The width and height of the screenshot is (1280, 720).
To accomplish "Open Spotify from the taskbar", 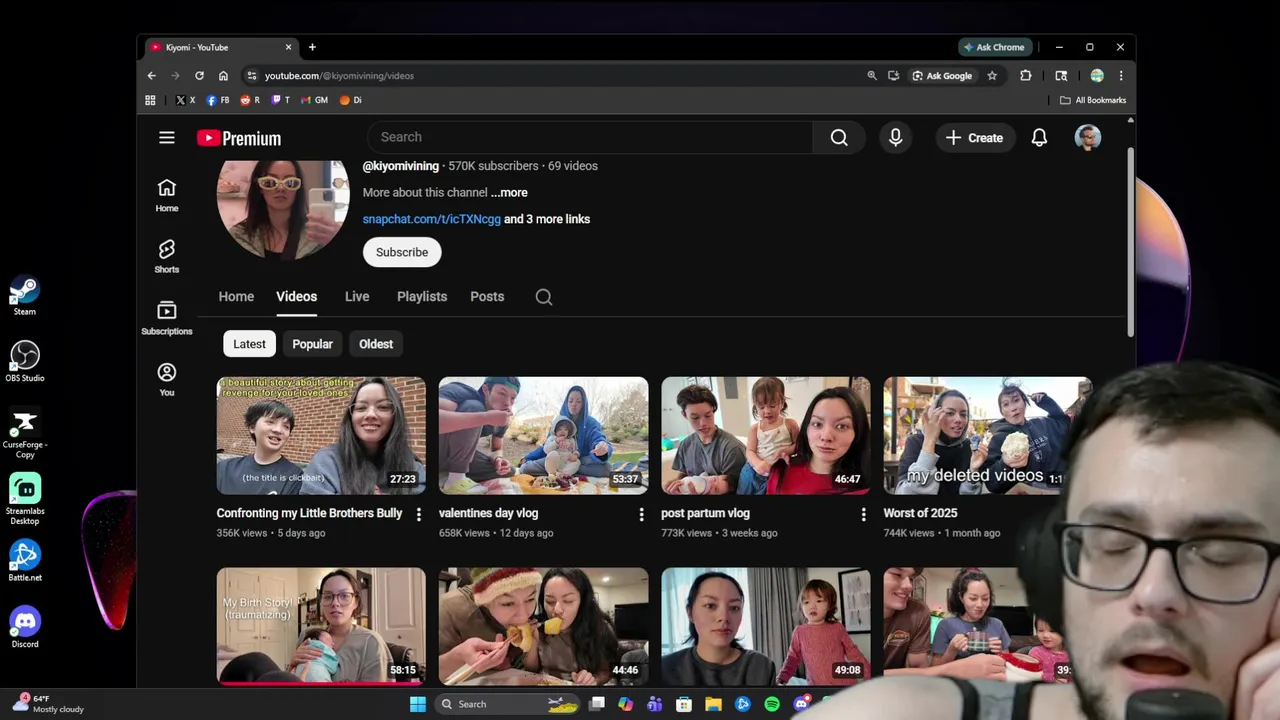I will (x=772, y=704).
